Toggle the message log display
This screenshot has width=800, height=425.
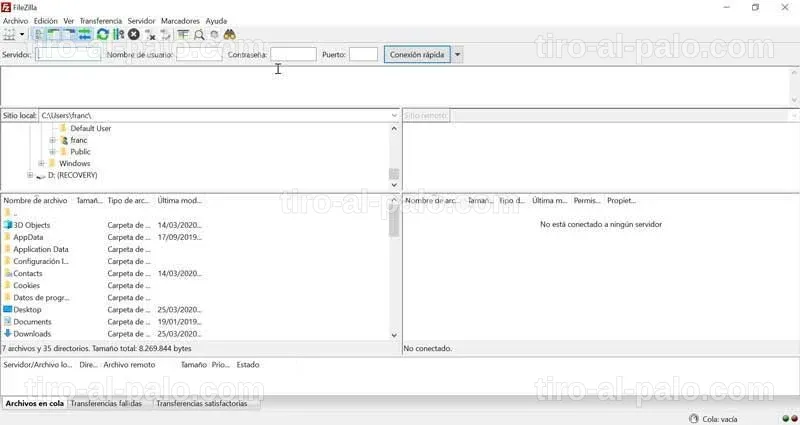38,35
